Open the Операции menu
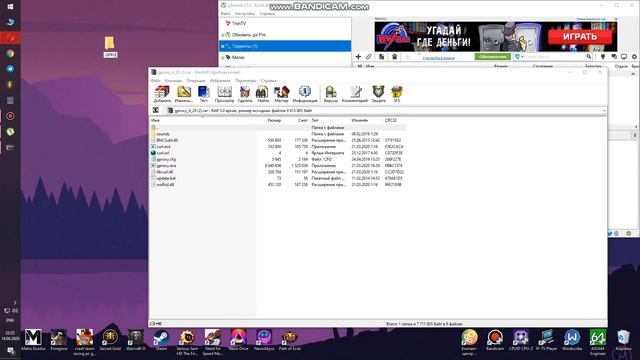Screen dimensions: 640x360 pos(196,80)
